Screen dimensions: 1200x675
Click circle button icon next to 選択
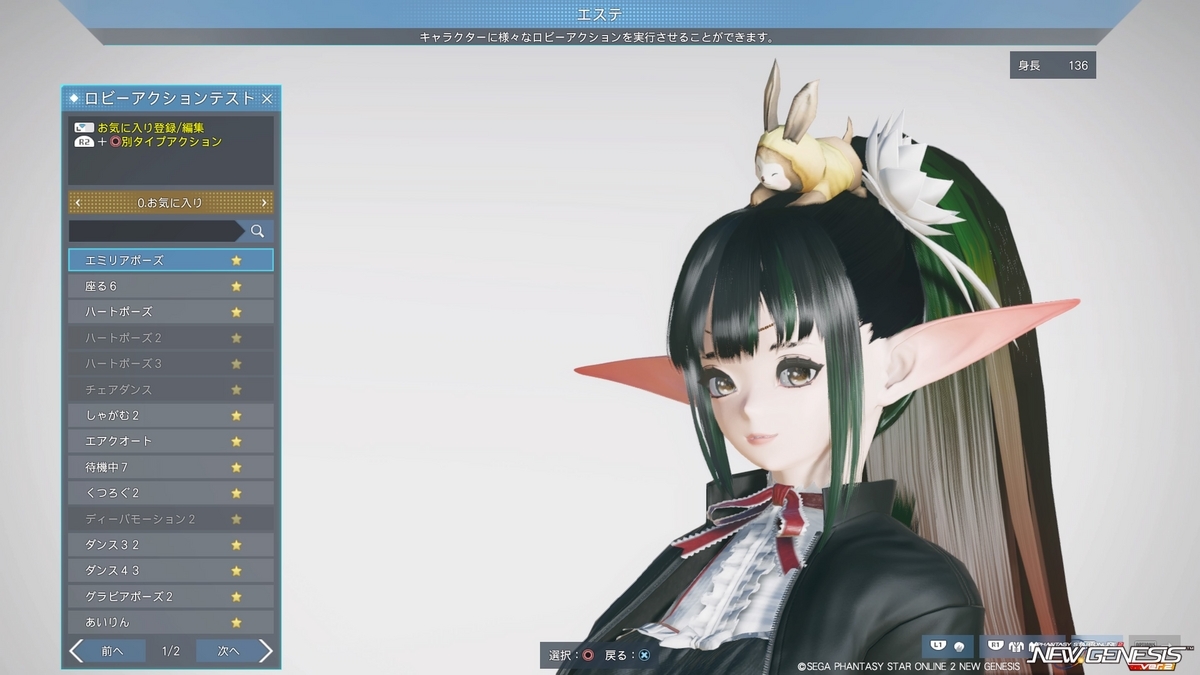[587, 655]
